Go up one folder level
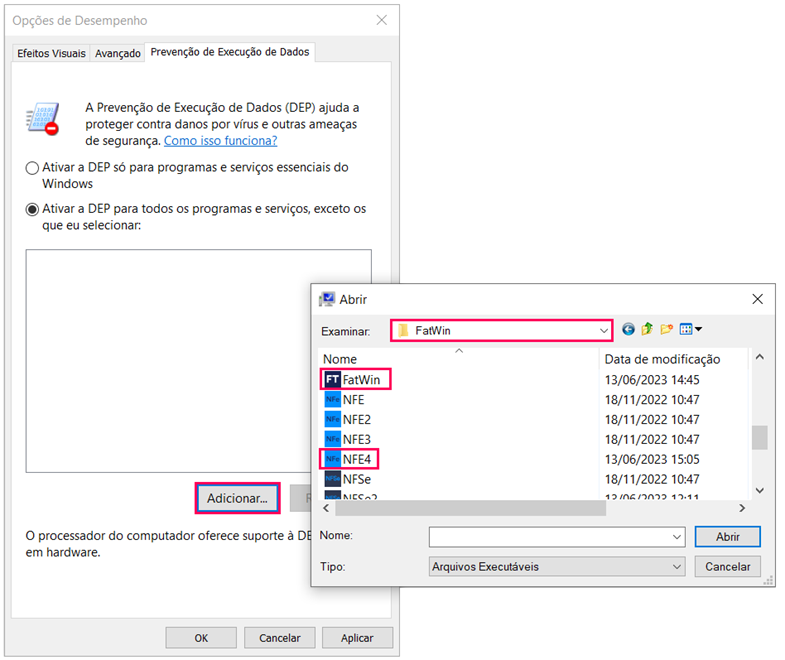 click(x=647, y=329)
